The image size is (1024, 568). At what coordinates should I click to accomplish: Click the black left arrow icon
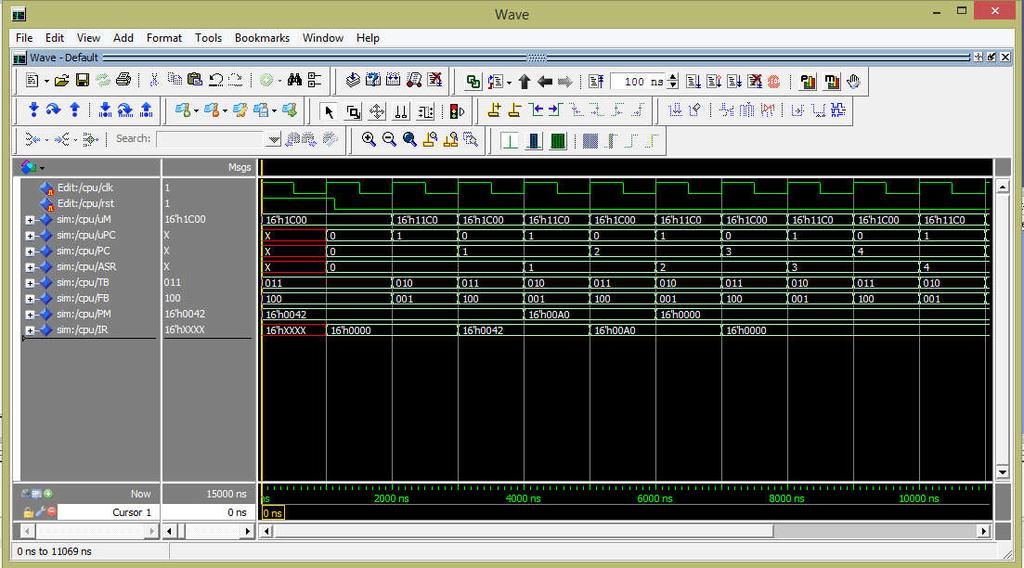544,82
